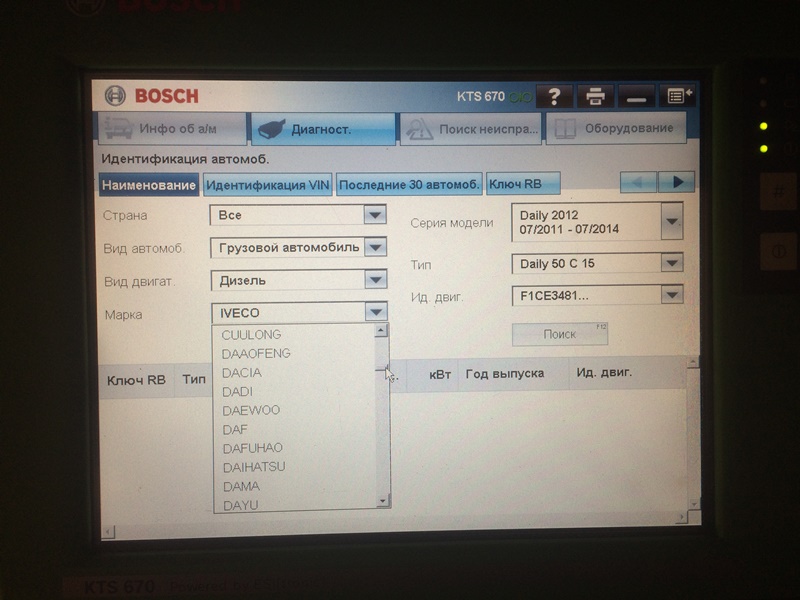Collapse the Марка dropdown arrow

click(377, 312)
